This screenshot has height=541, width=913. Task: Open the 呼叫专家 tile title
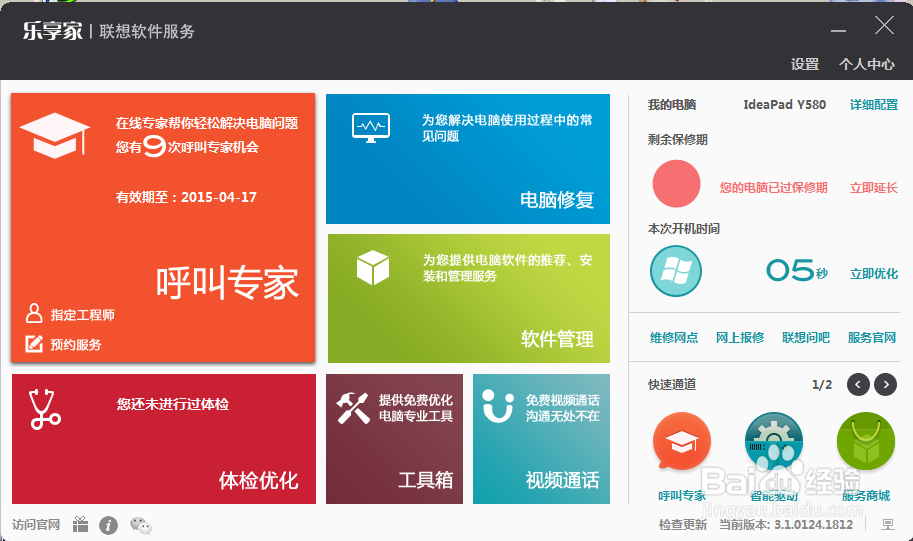tap(227, 283)
